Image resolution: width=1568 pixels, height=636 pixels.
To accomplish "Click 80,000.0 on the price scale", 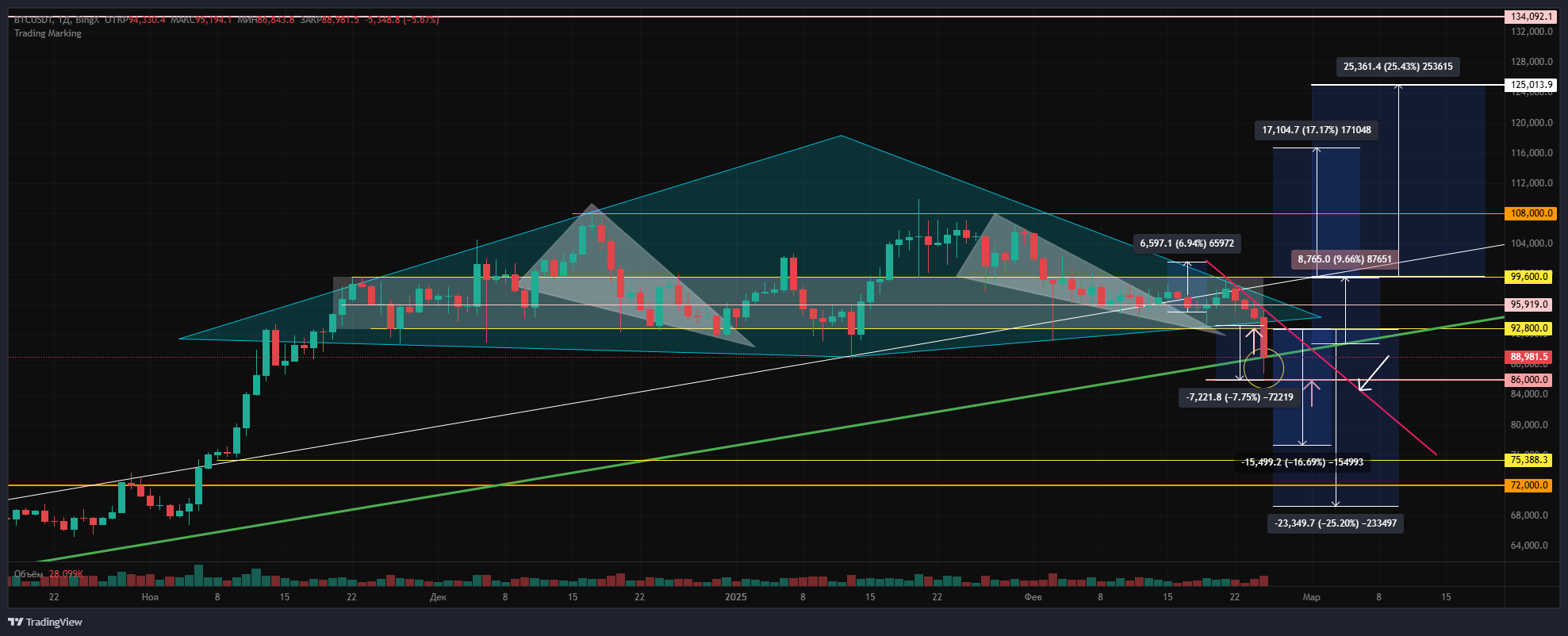I will tap(1528, 425).
